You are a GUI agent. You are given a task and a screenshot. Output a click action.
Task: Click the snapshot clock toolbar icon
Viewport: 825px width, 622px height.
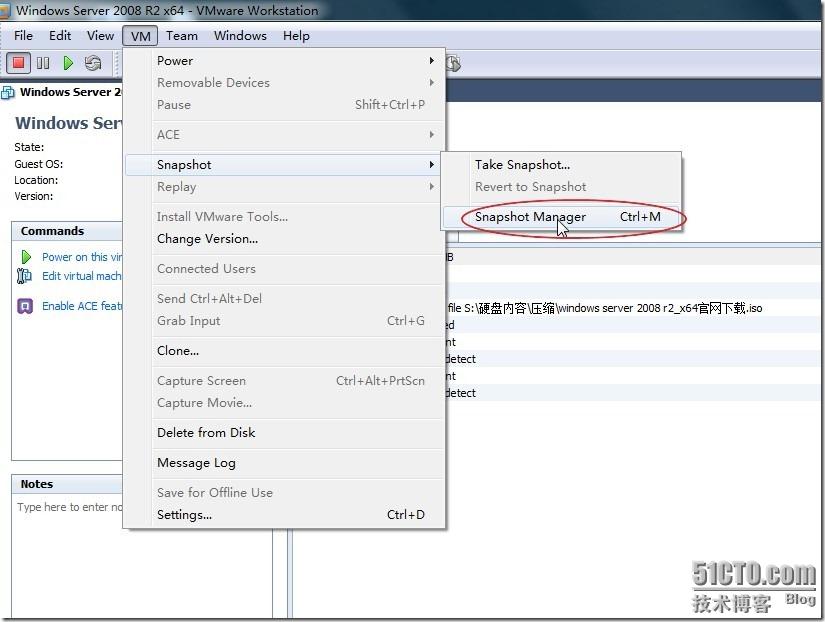point(454,64)
